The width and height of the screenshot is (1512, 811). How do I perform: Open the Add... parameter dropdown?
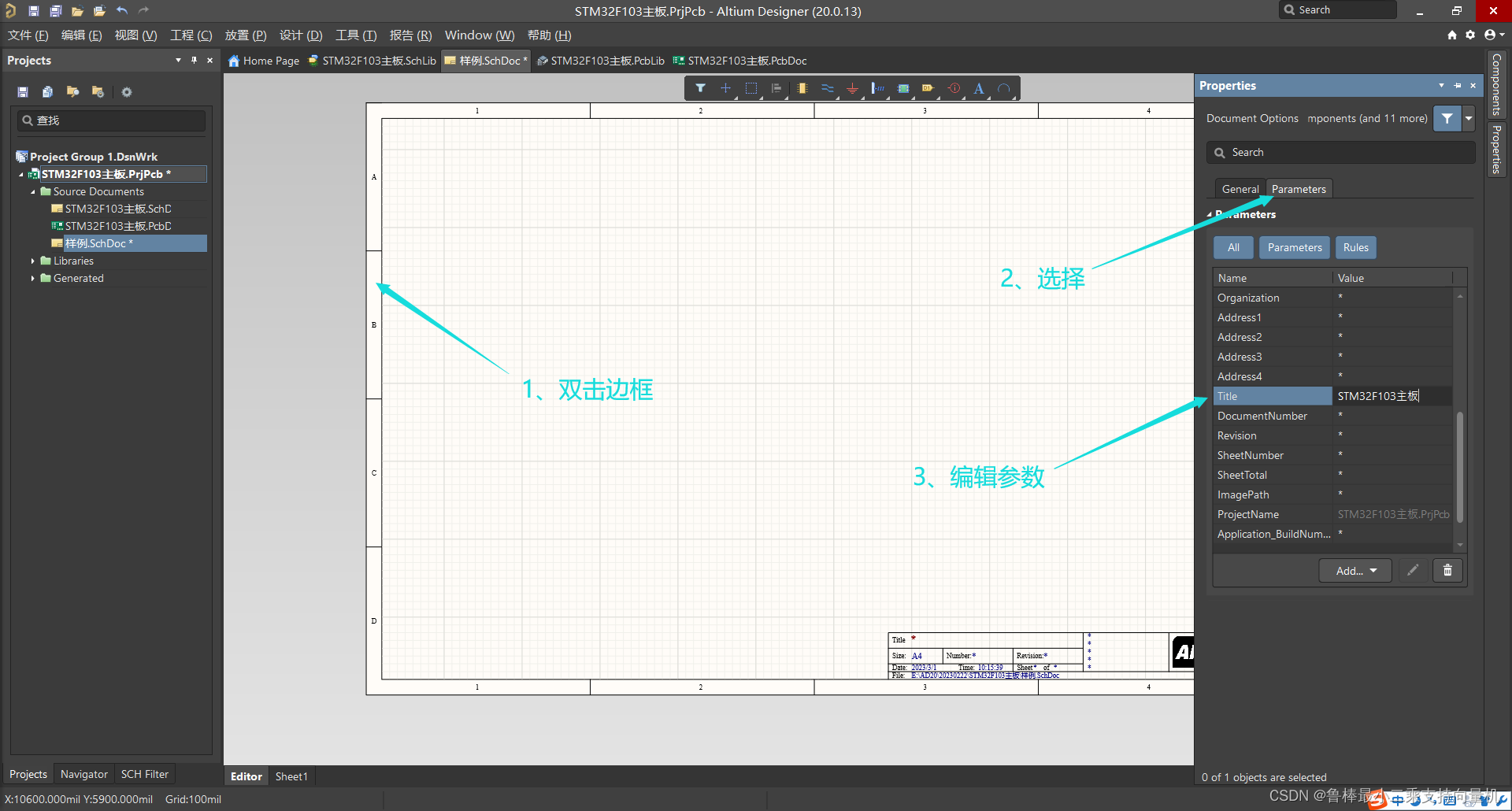[x=1355, y=570]
